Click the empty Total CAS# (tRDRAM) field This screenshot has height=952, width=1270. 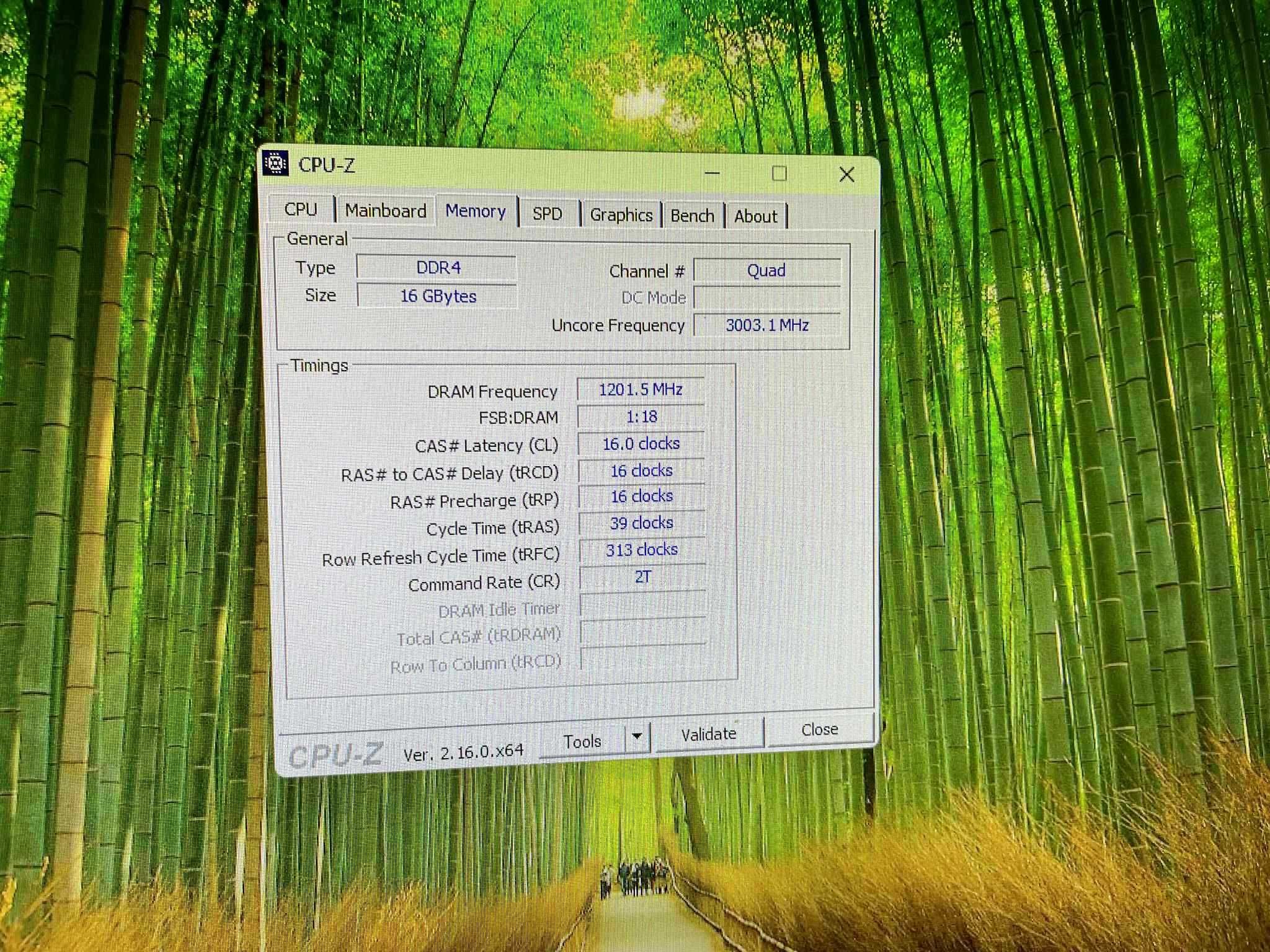click(x=642, y=632)
